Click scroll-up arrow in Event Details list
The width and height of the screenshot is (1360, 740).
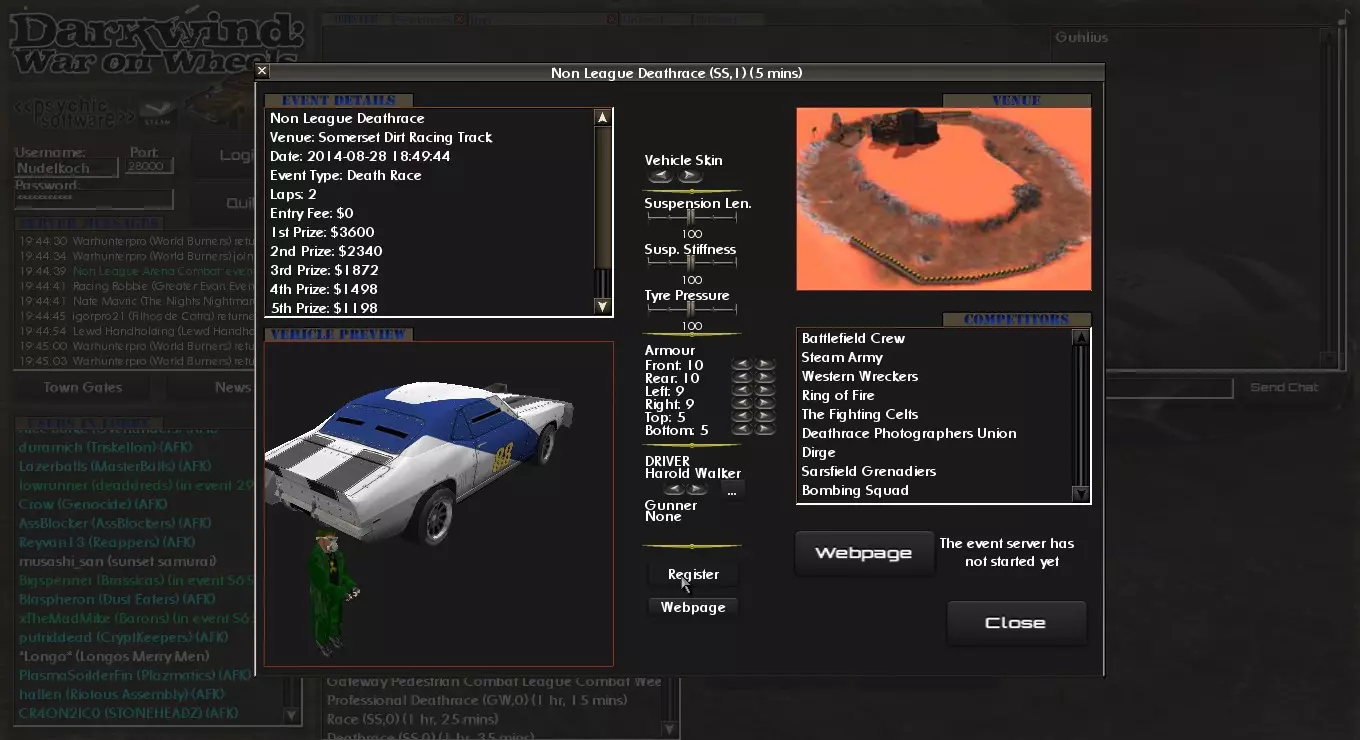(x=602, y=117)
